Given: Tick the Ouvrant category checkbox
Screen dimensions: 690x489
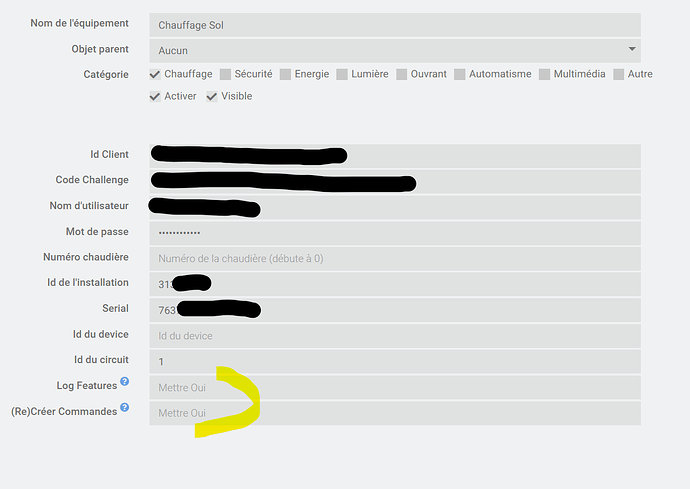Looking at the screenshot, I should click(401, 74).
